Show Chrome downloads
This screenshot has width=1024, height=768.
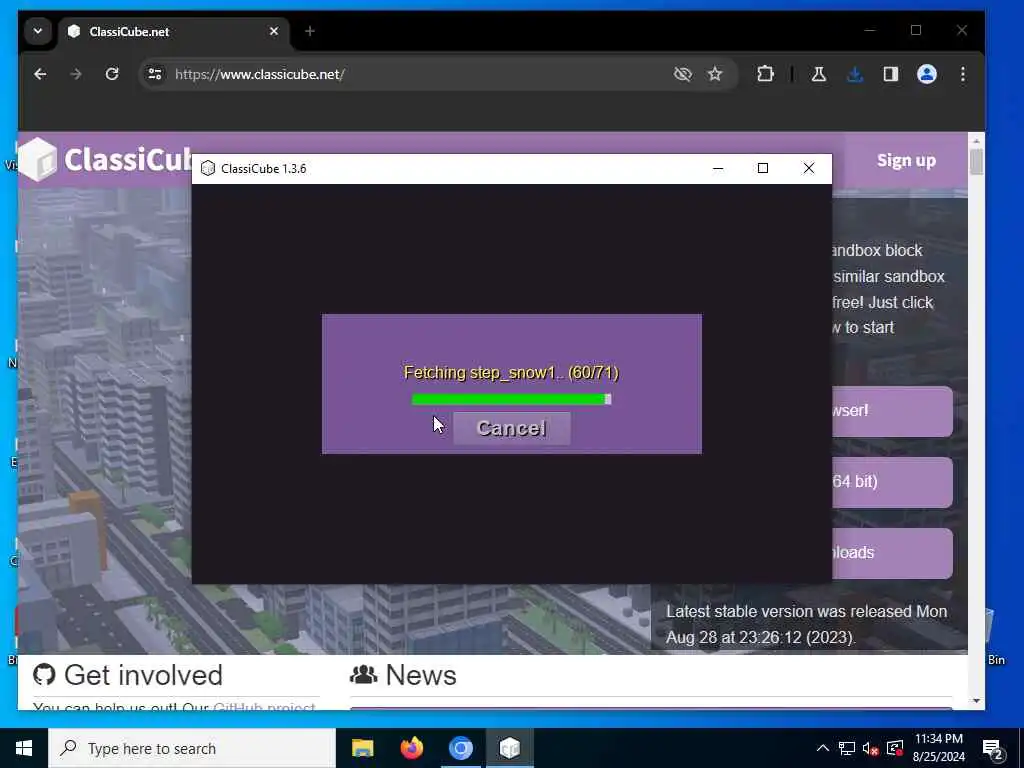point(854,74)
